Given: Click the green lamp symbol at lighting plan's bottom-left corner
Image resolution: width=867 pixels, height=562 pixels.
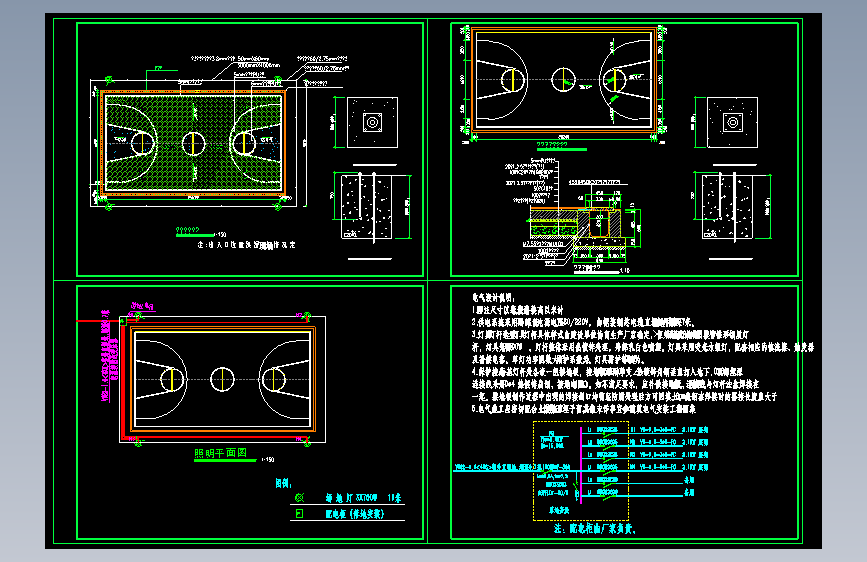Looking at the screenshot, I should click(x=138, y=442).
